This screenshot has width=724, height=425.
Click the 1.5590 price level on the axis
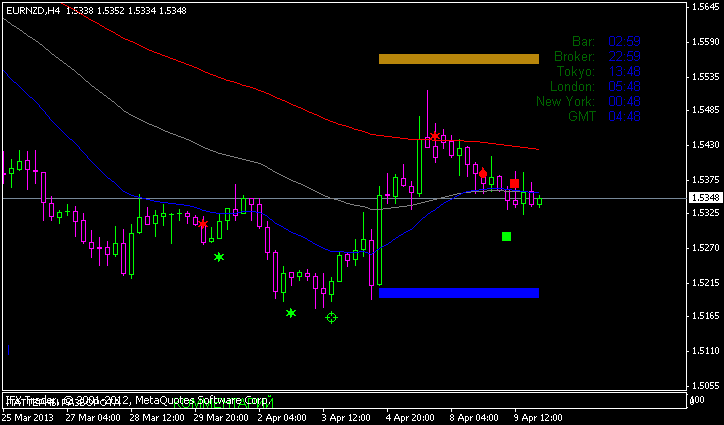tap(705, 42)
